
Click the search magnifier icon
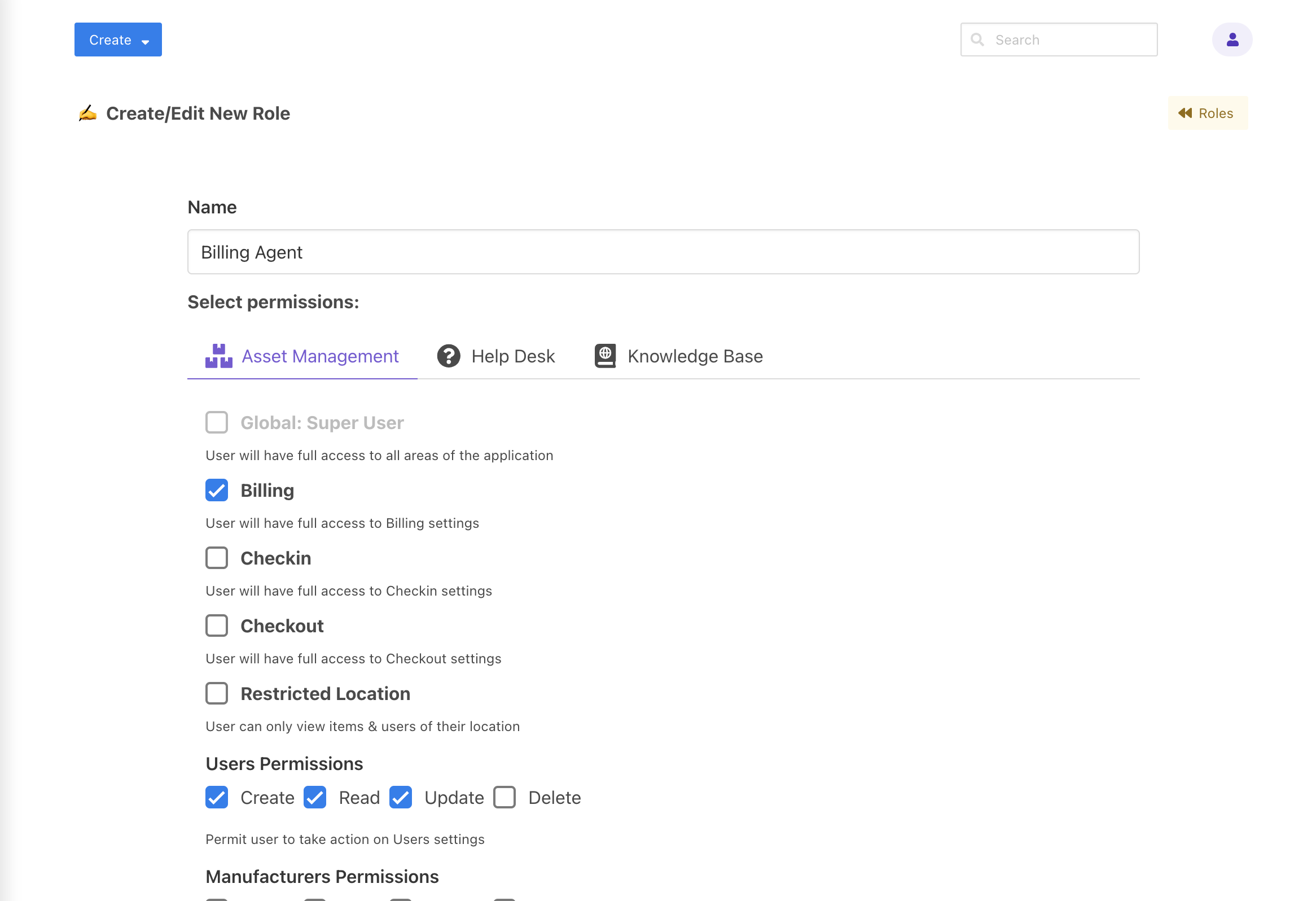point(977,40)
